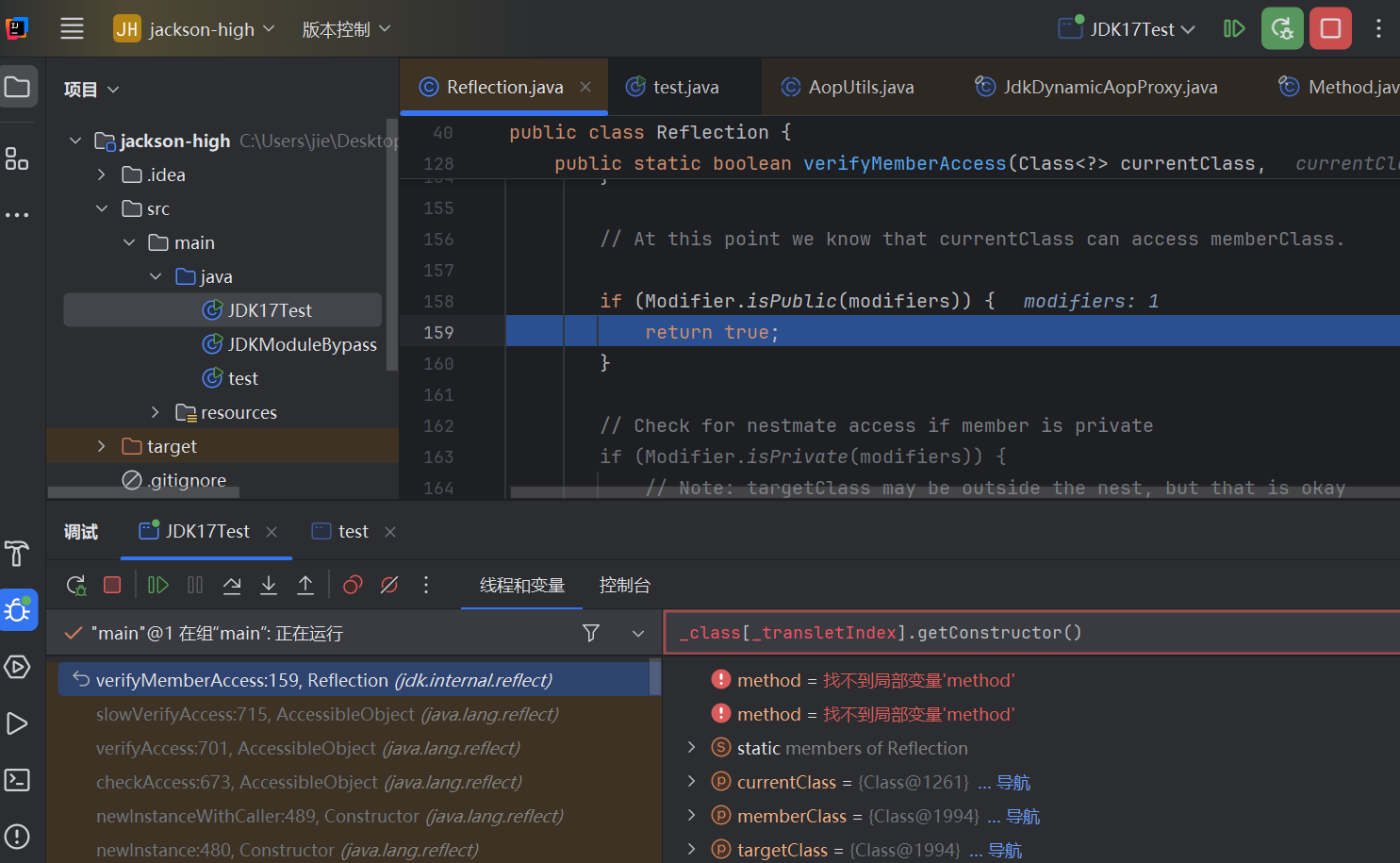Image resolution: width=1400 pixels, height=863 pixels.
Task: Open thread selector dropdown arrow
Action: pos(638,634)
